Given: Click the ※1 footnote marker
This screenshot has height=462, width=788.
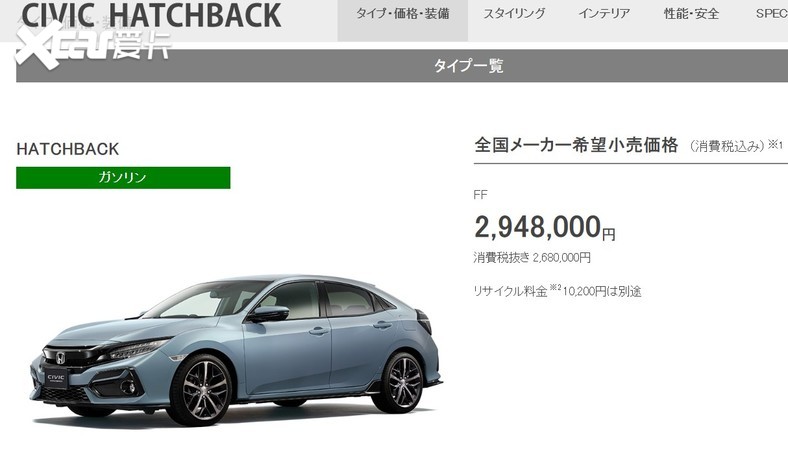Looking at the screenshot, I should (775, 145).
